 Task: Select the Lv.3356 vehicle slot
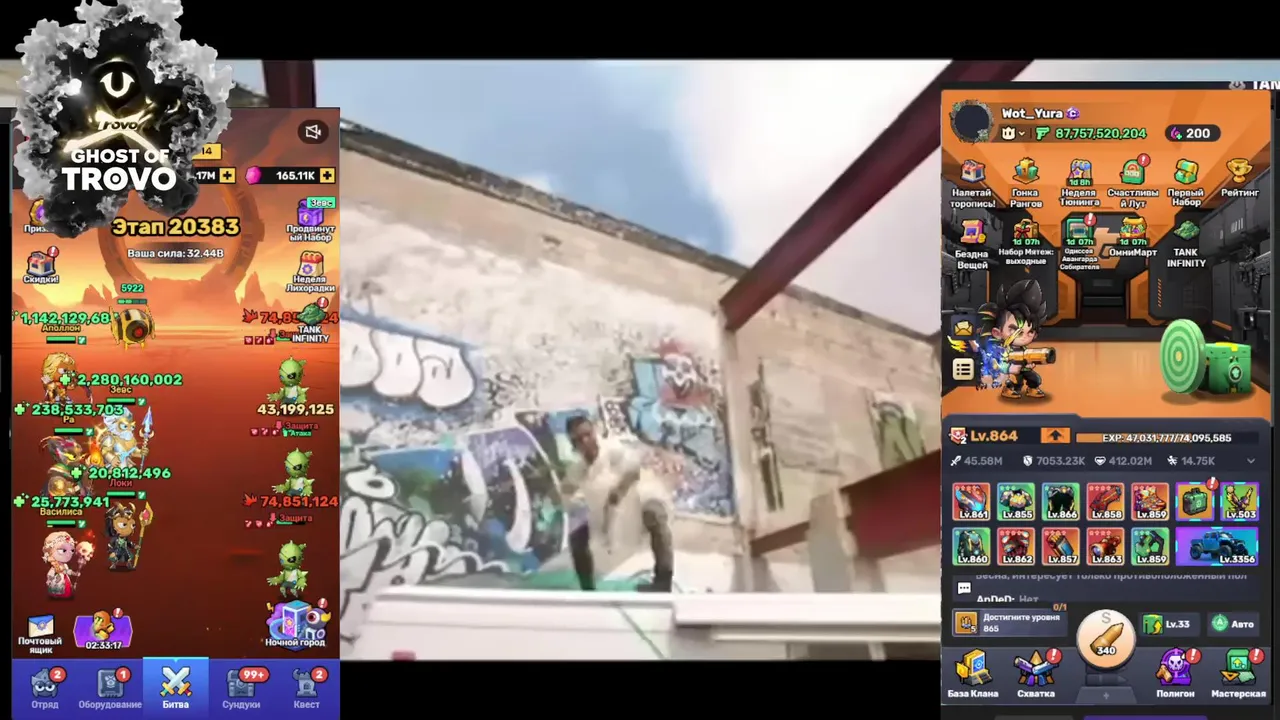(x=1217, y=547)
